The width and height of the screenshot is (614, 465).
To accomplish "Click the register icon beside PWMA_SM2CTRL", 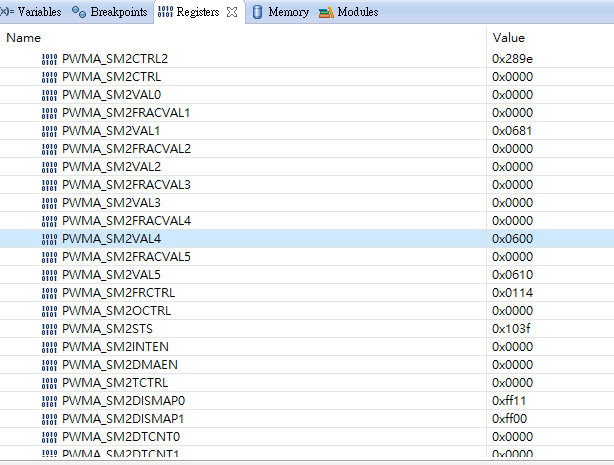I will click(49, 77).
